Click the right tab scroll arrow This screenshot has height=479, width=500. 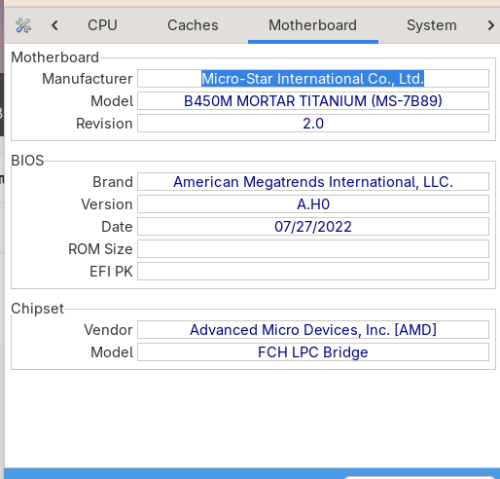pos(490,25)
